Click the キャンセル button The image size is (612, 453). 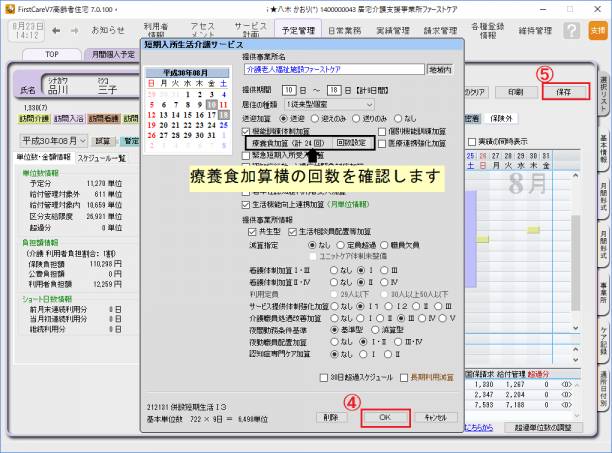pos(435,416)
